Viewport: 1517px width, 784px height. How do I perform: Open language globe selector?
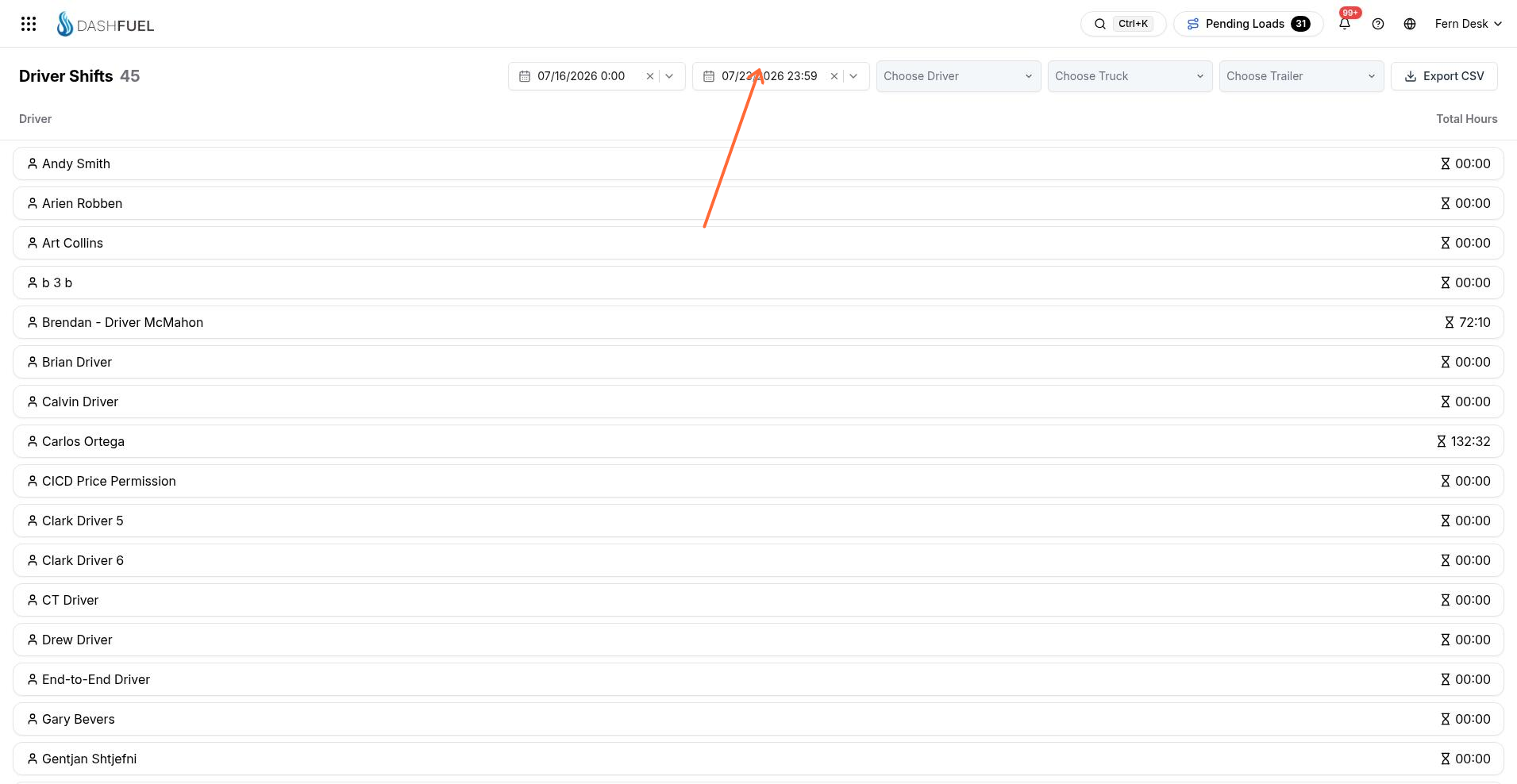point(1410,24)
